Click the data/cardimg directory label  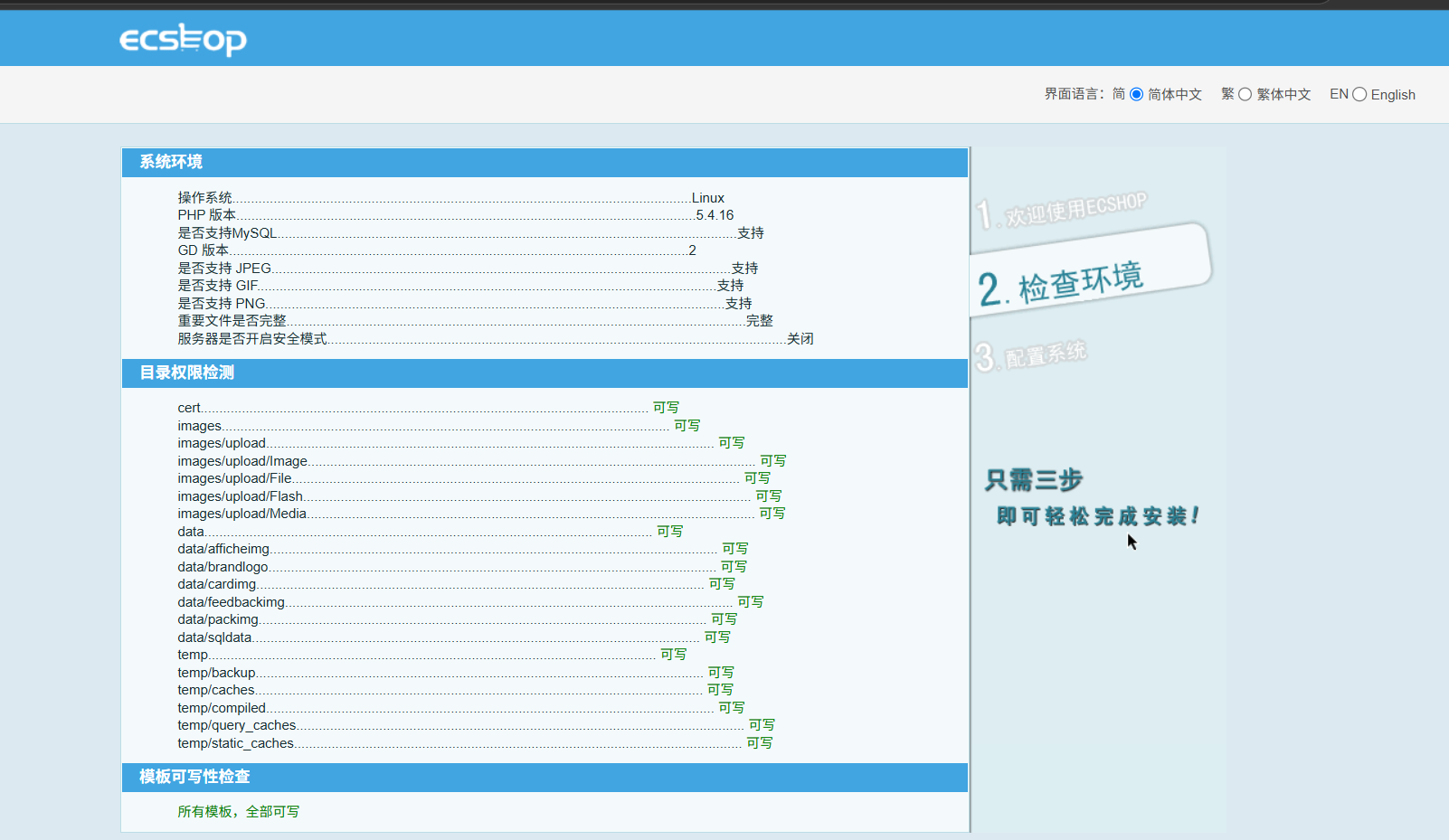[216, 584]
